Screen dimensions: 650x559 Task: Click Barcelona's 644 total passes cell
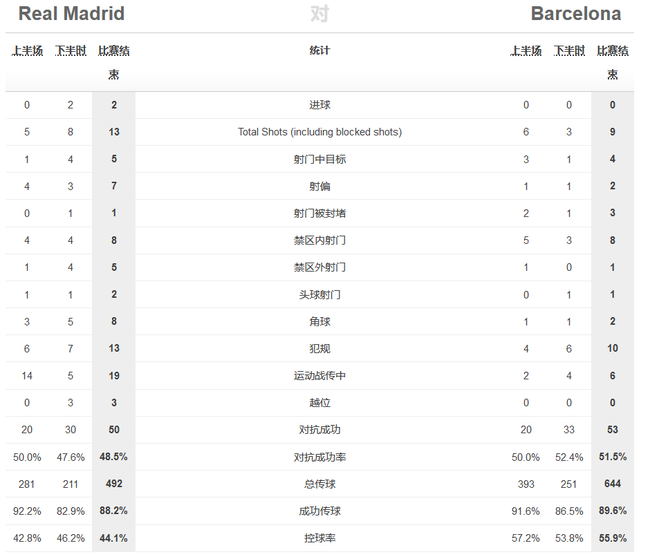tap(612, 484)
